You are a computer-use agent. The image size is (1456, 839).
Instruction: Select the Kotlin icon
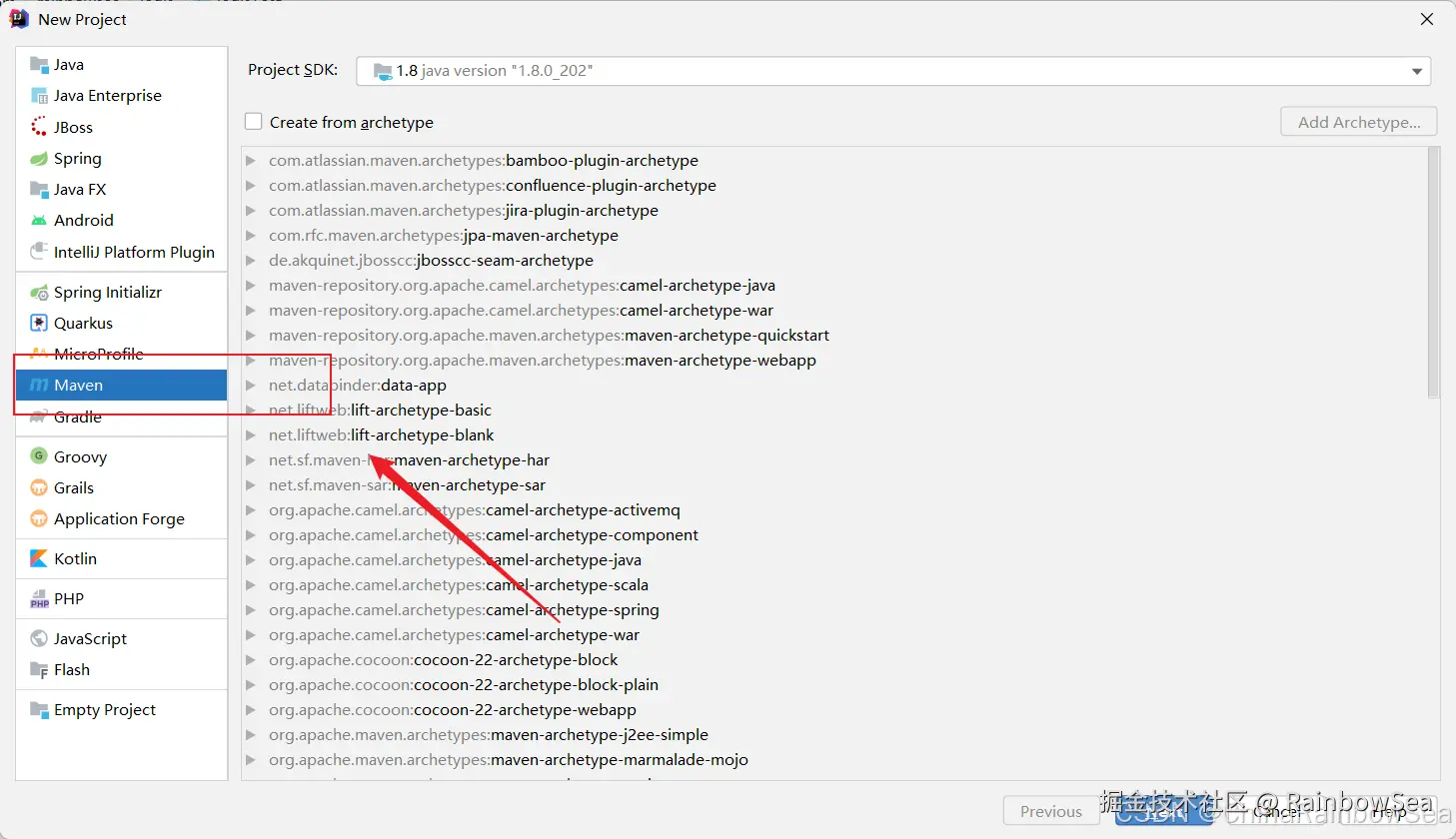(39, 558)
